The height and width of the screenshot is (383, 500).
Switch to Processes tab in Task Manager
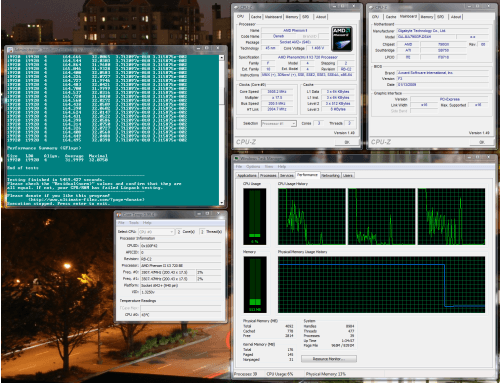(x=268, y=175)
